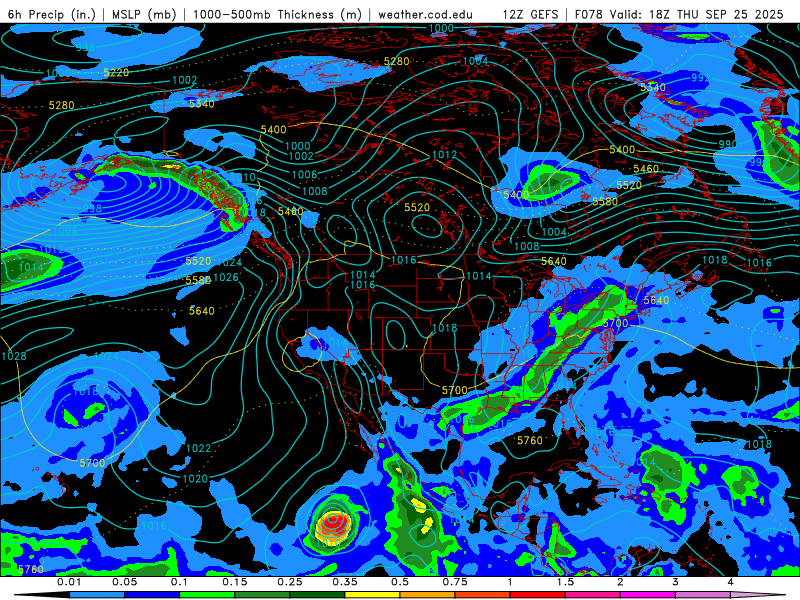The width and height of the screenshot is (800, 600).
Task: Click the '0.5' legend value
Action: click(x=400, y=582)
